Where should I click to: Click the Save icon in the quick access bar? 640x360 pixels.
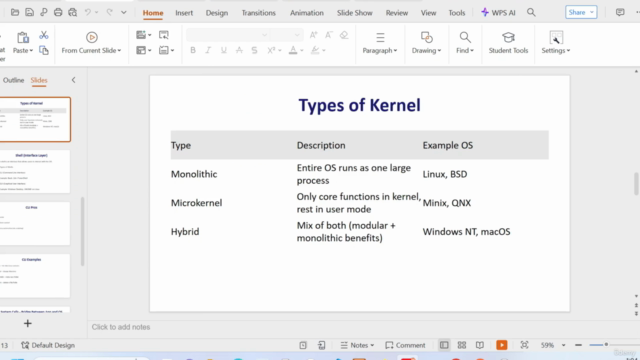(x=29, y=12)
